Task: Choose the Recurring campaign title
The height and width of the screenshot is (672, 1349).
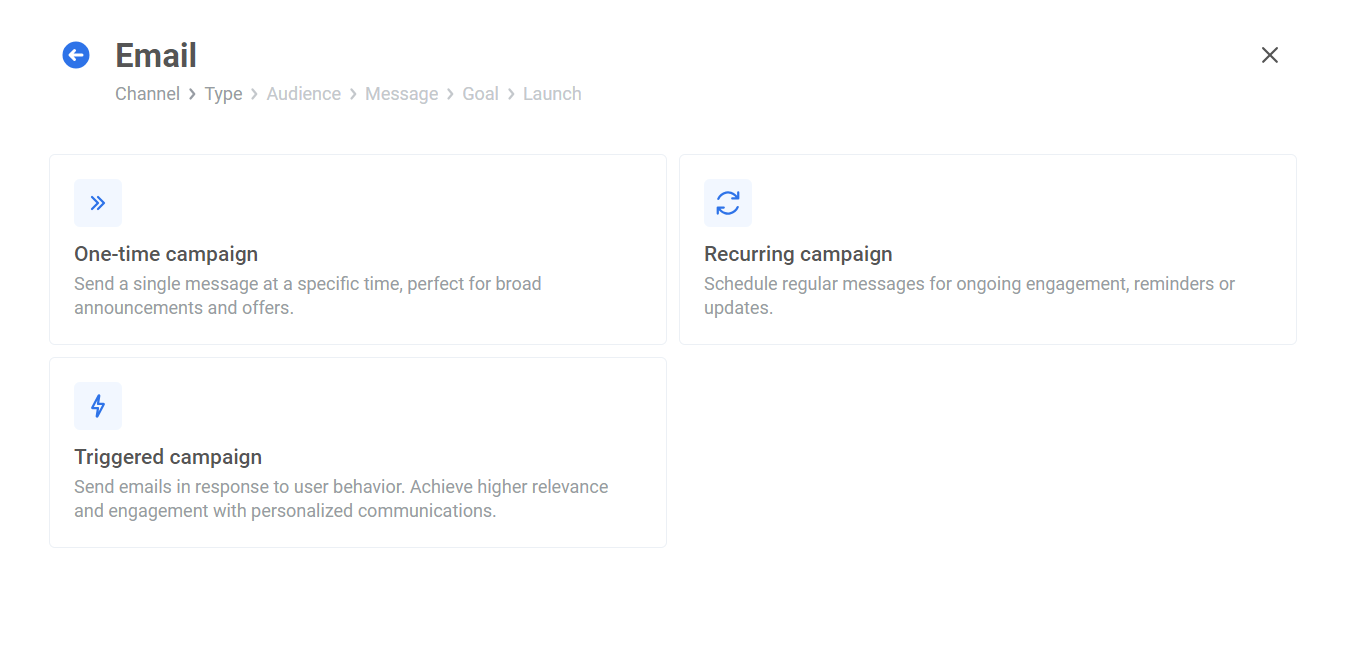Action: pos(798,254)
